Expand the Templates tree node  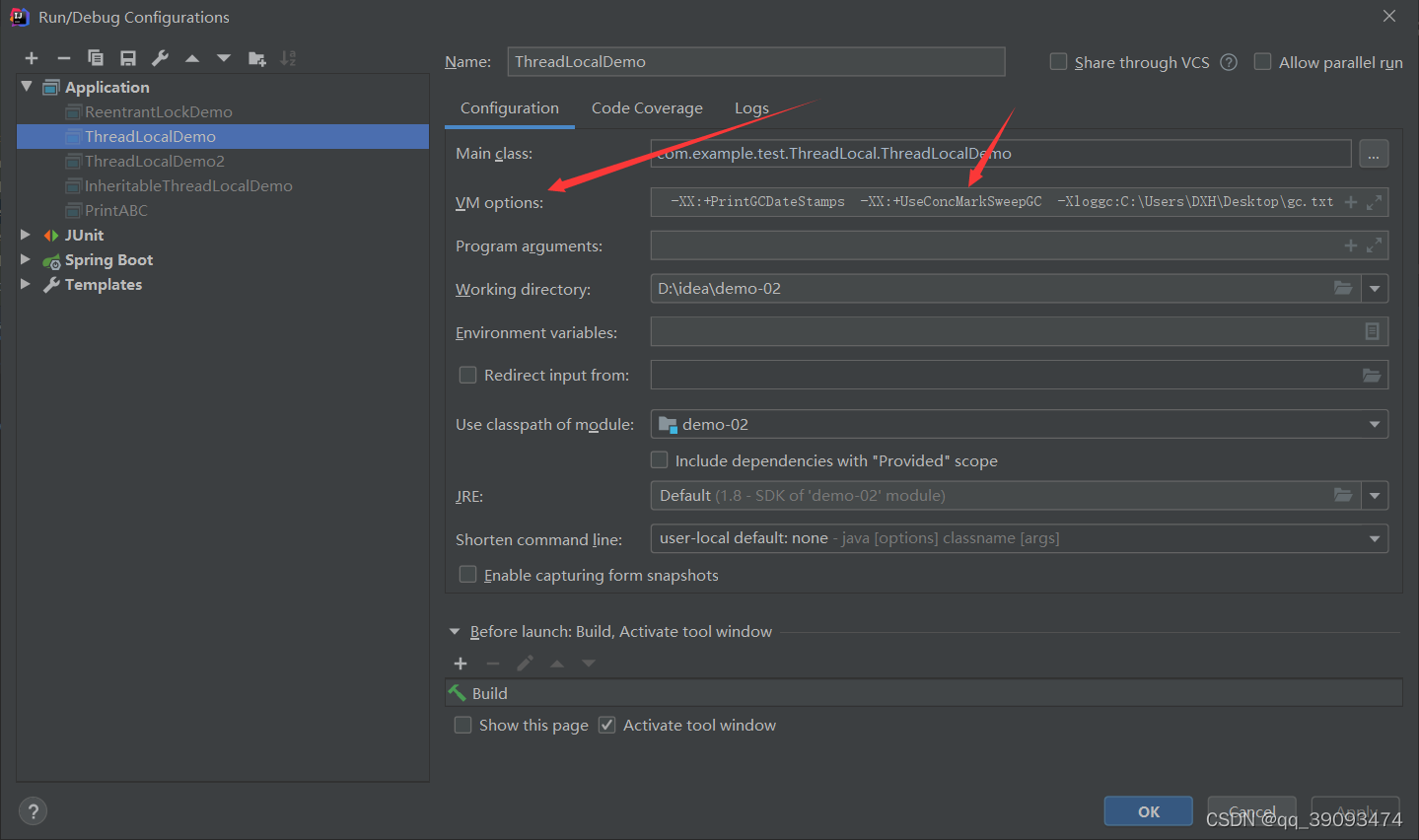[x=27, y=284]
